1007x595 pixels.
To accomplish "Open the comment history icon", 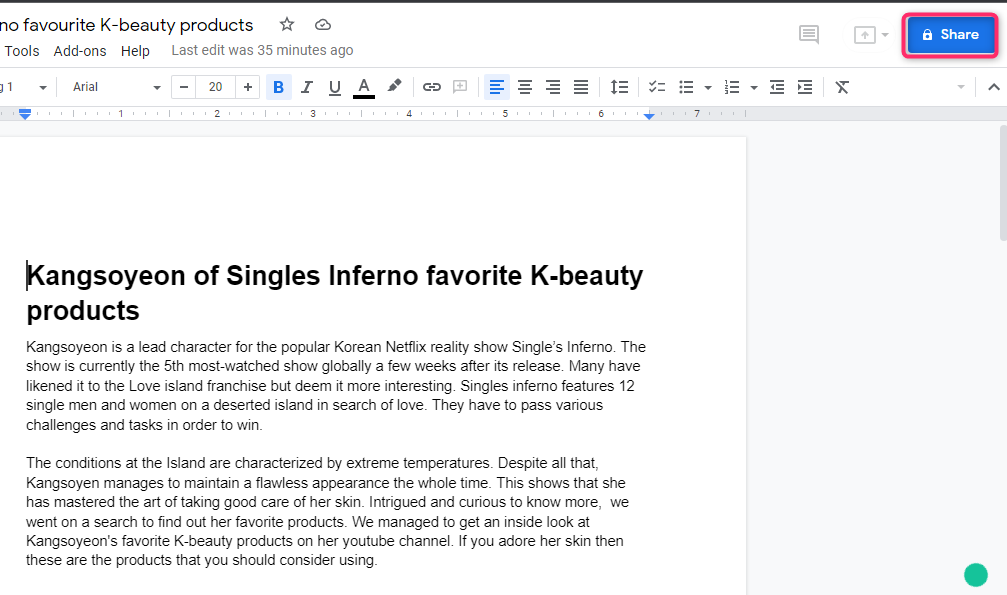I will tap(809, 34).
